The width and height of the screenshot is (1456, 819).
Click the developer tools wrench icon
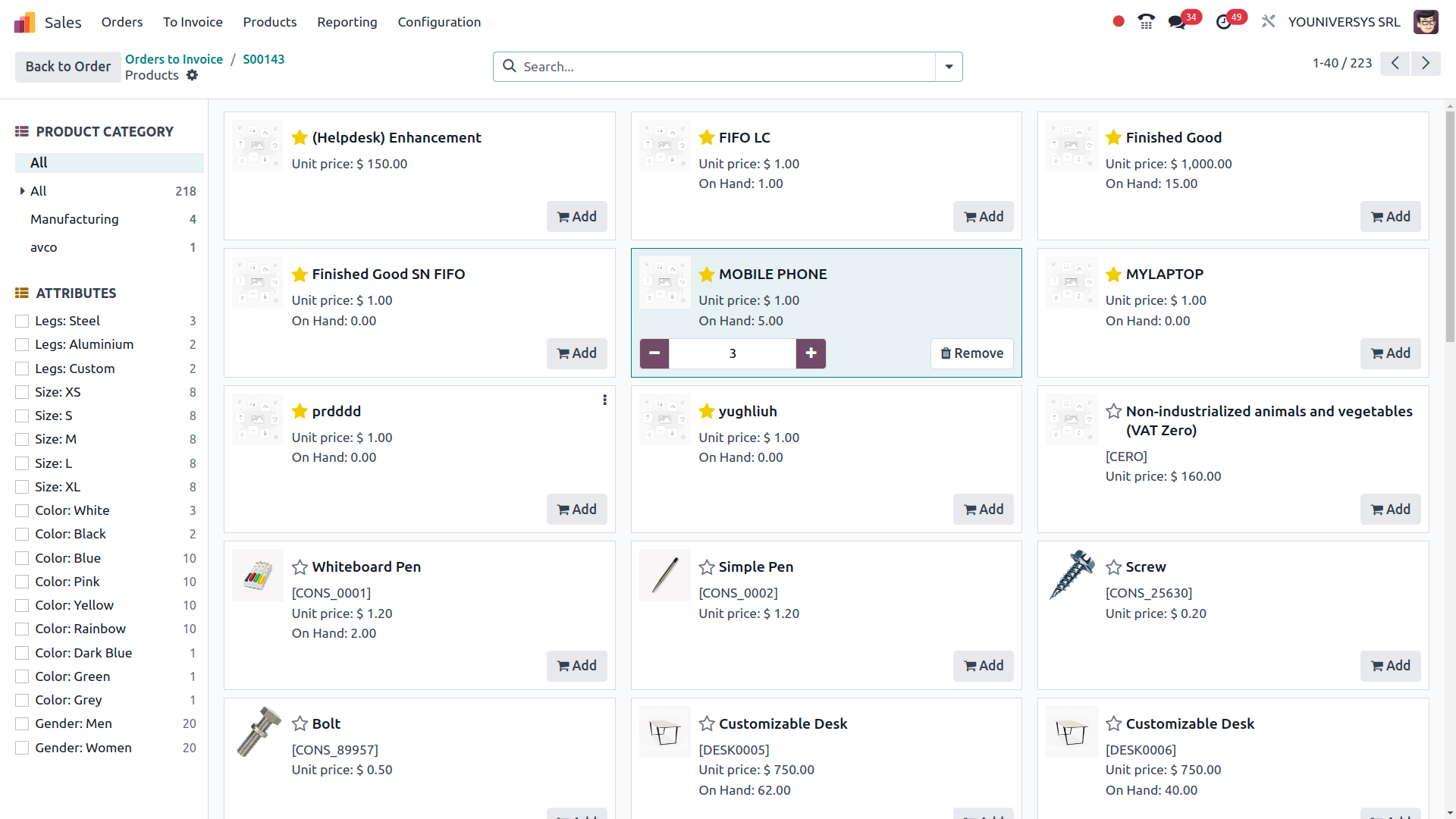tap(1268, 21)
